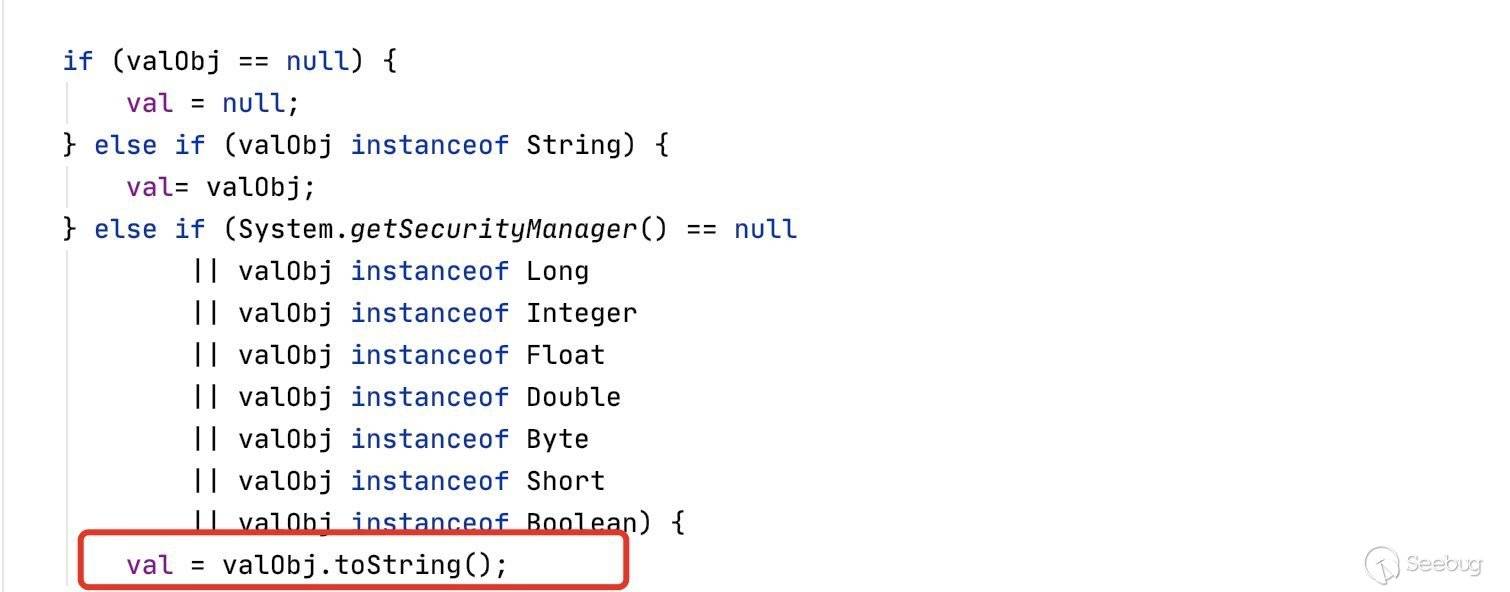Image resolution: width=1510 pixels, height=592 pixels.
Task: Click the Seebug watermark text
Action: (1444, 563)
